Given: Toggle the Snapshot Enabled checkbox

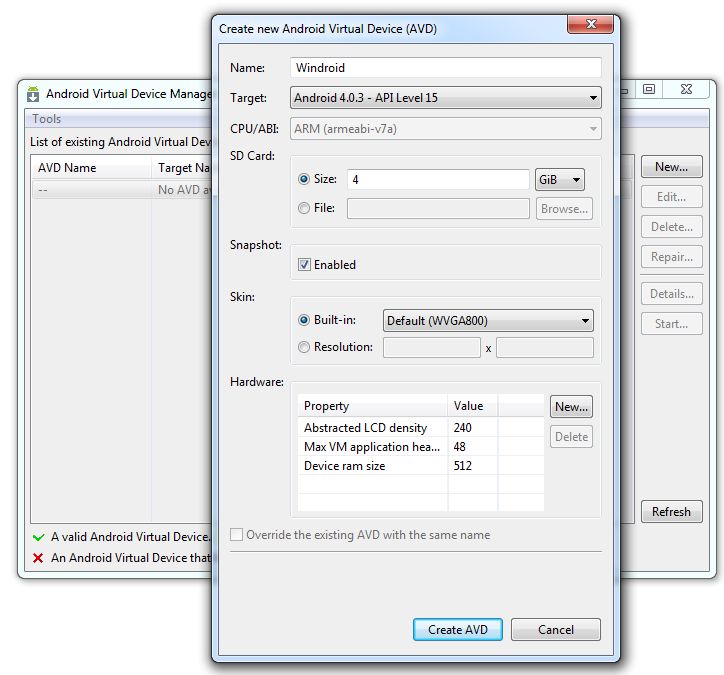Looking at the screenshot, I should 304,265.
